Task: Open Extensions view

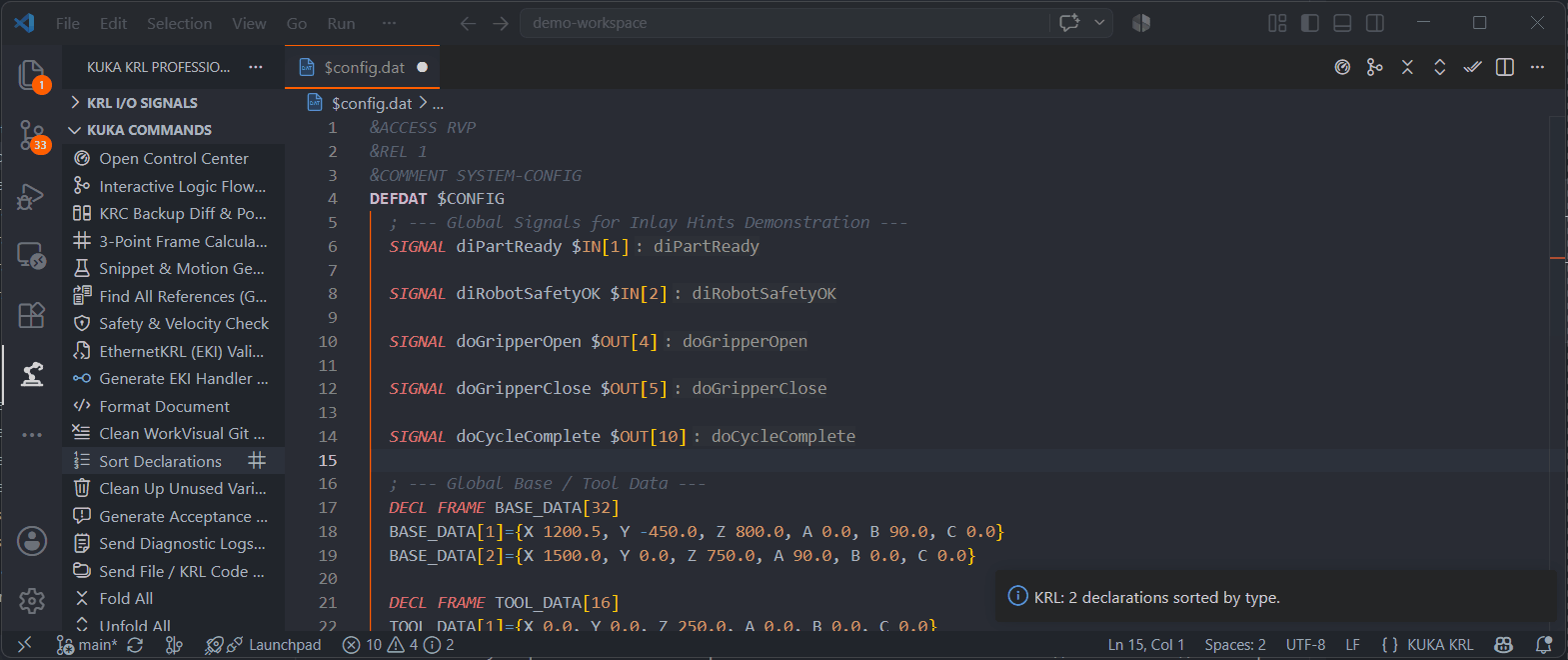Action: [32, 315]
